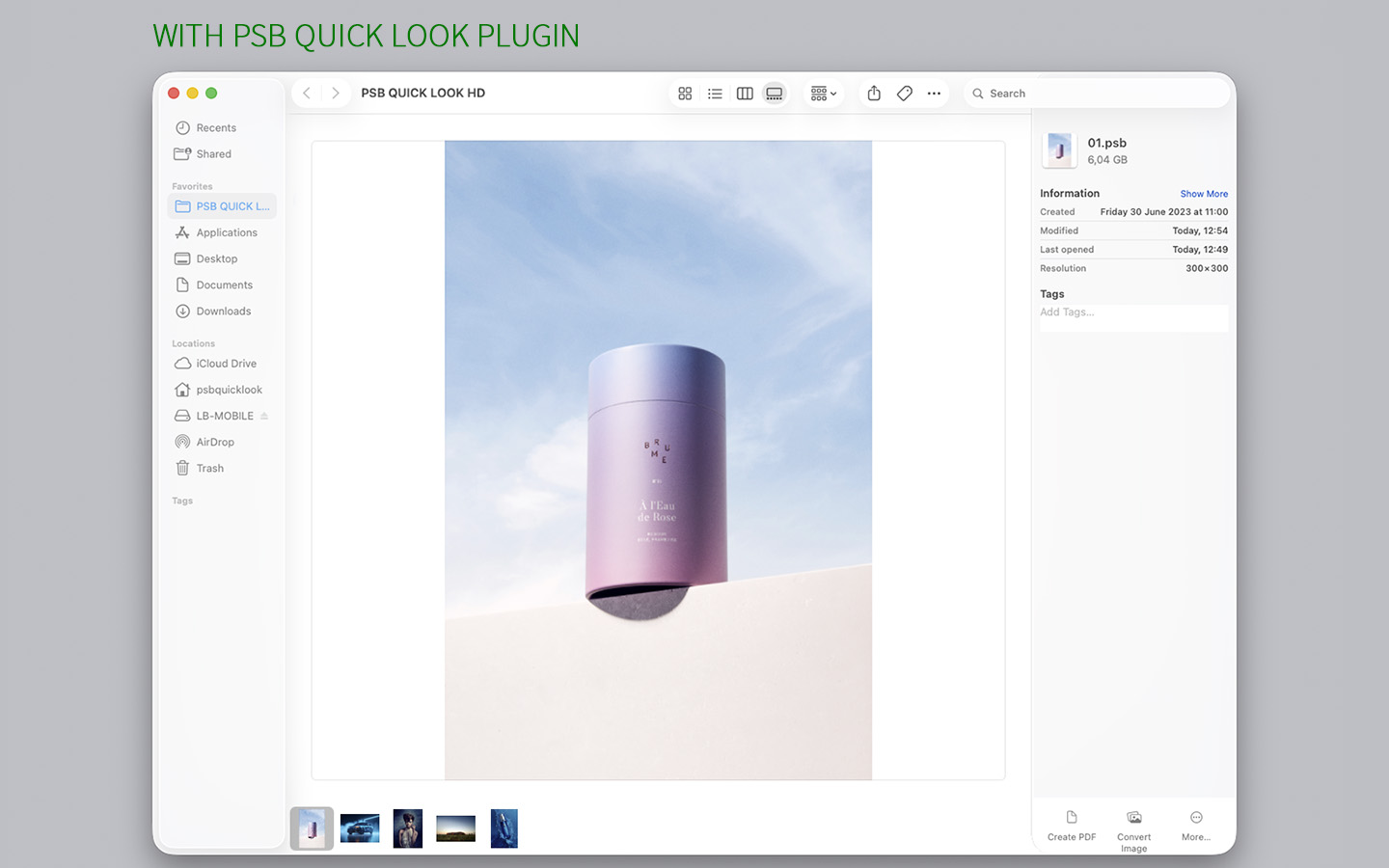Switch to list view
This screenshot has width=1389, height=868.
(x=715, y=94)
